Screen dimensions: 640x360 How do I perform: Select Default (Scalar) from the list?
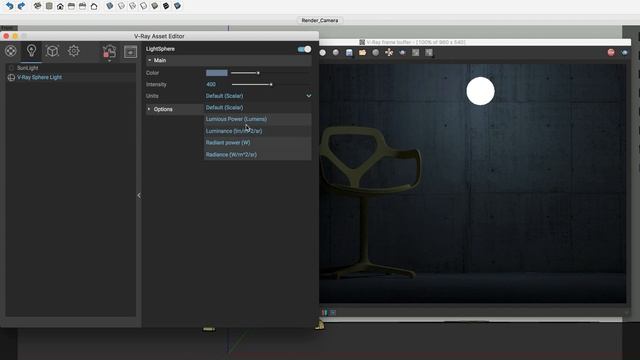258,108
